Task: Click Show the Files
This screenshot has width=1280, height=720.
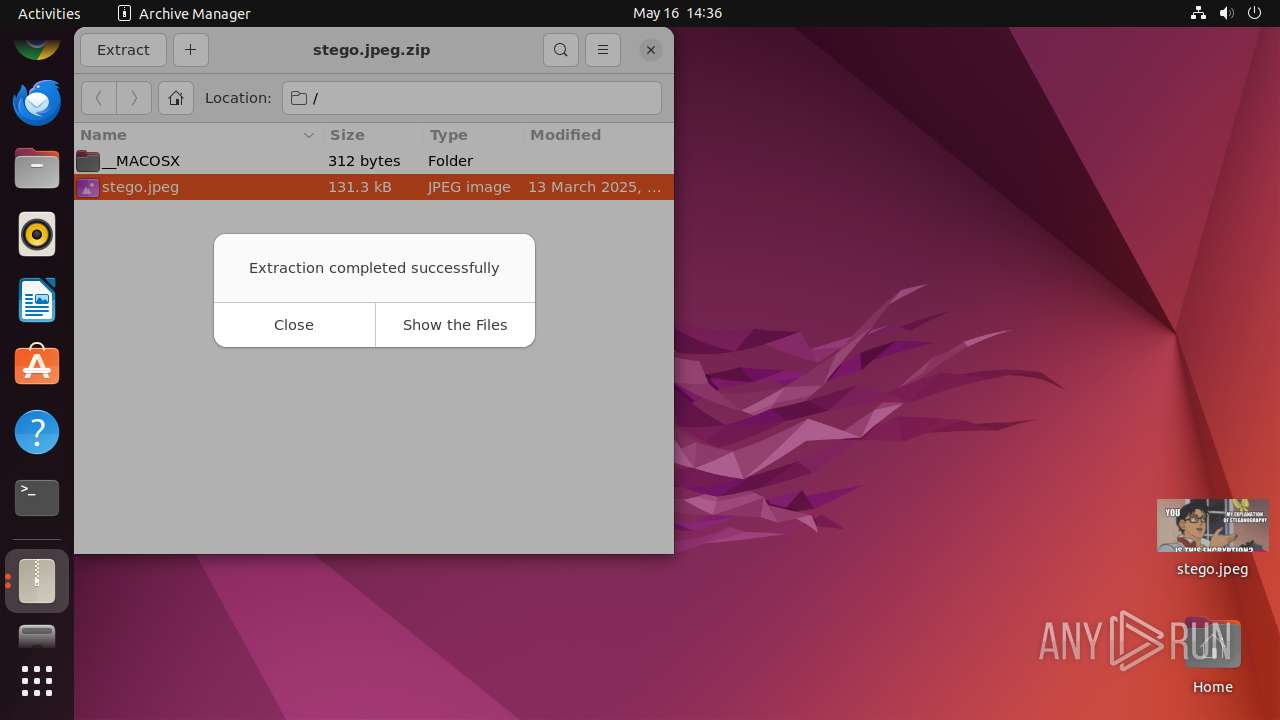Action: click(455, 325)
